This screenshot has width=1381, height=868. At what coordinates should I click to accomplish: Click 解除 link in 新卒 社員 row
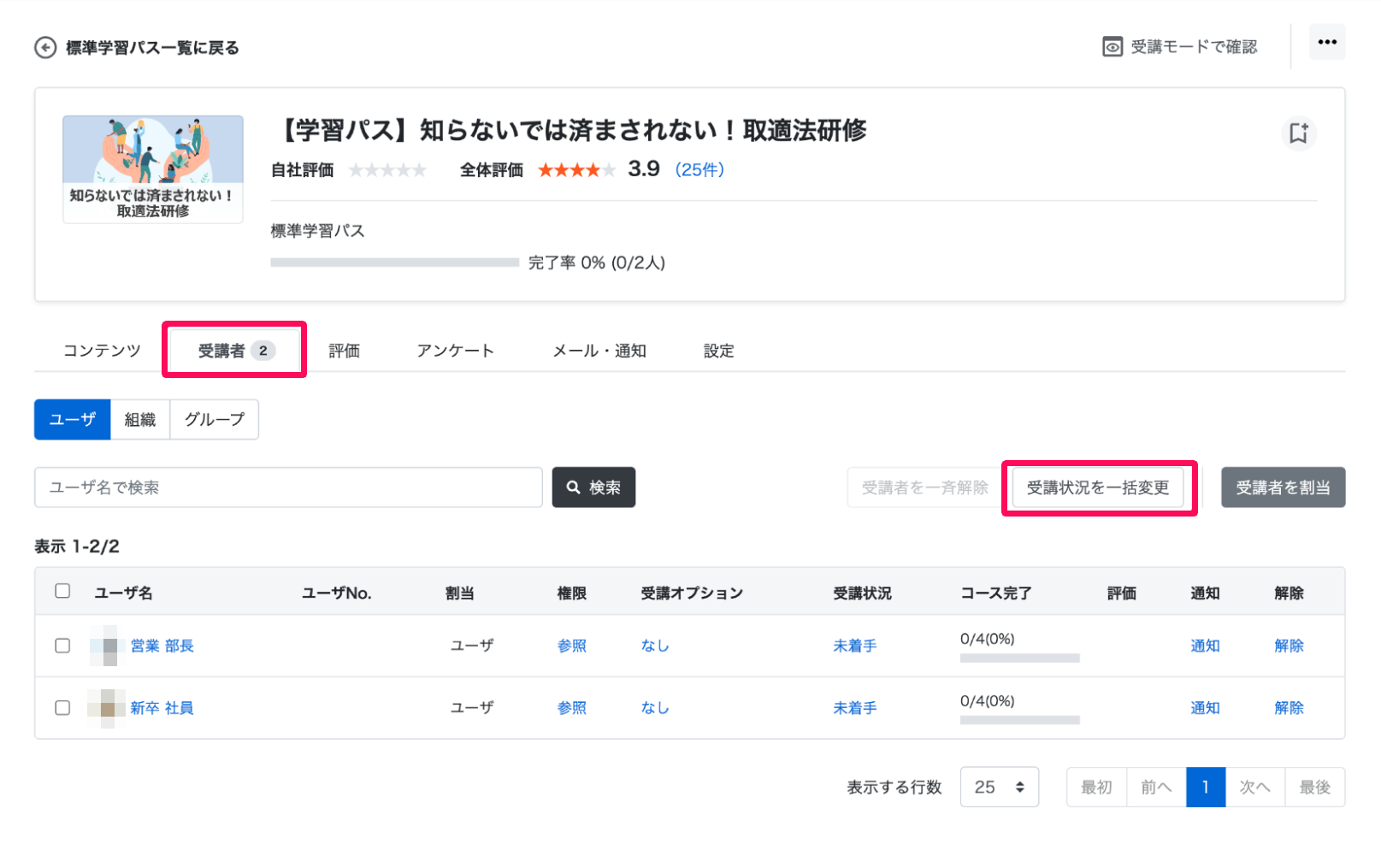[1289, 708]
